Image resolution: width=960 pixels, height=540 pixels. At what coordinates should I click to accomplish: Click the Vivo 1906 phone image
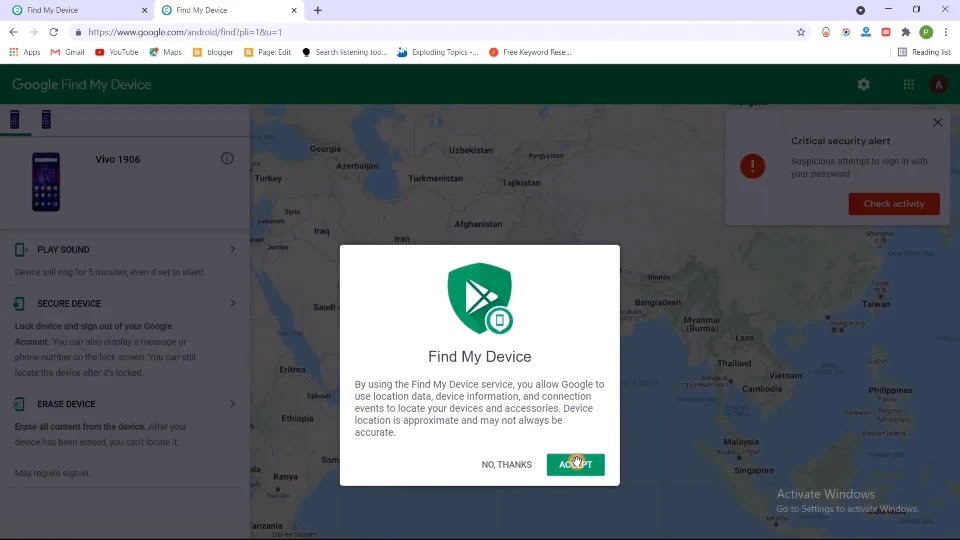[x=46, y=182]
